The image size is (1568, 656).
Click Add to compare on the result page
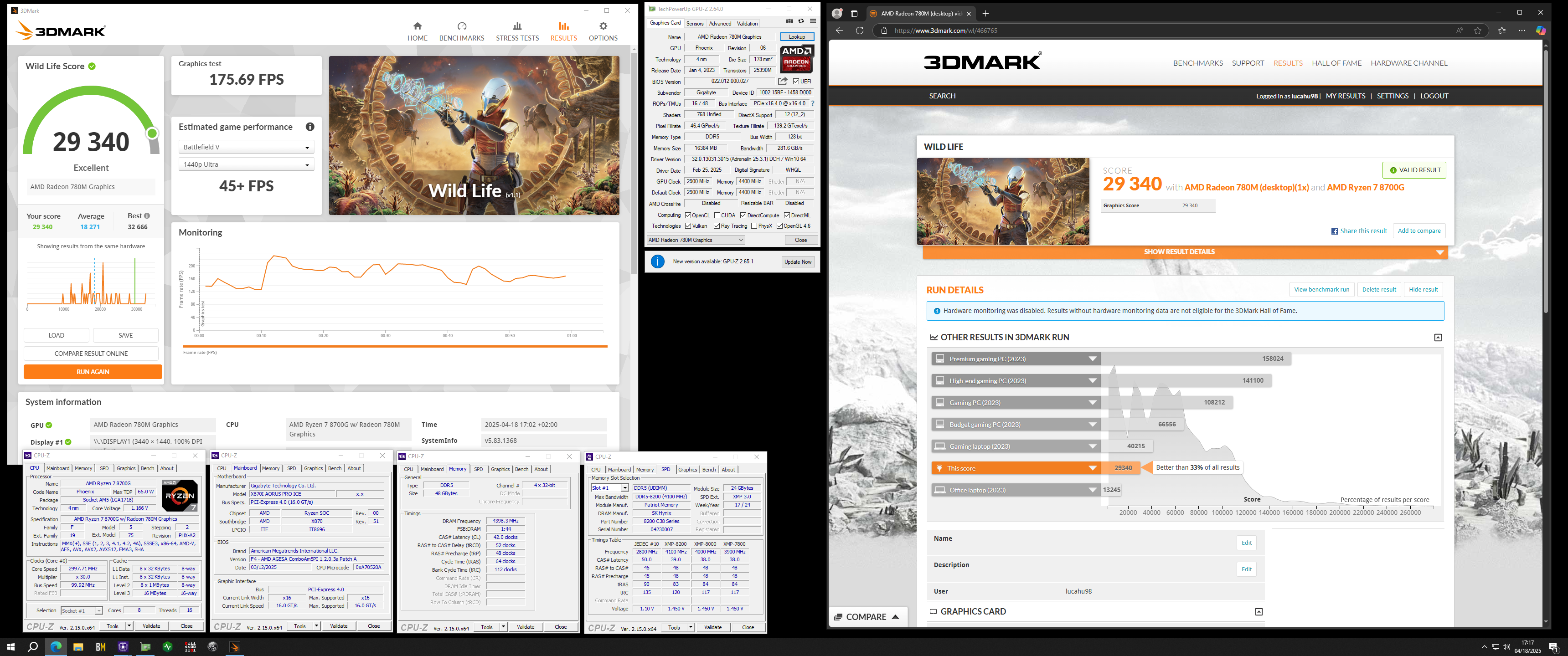(1419, 231)
